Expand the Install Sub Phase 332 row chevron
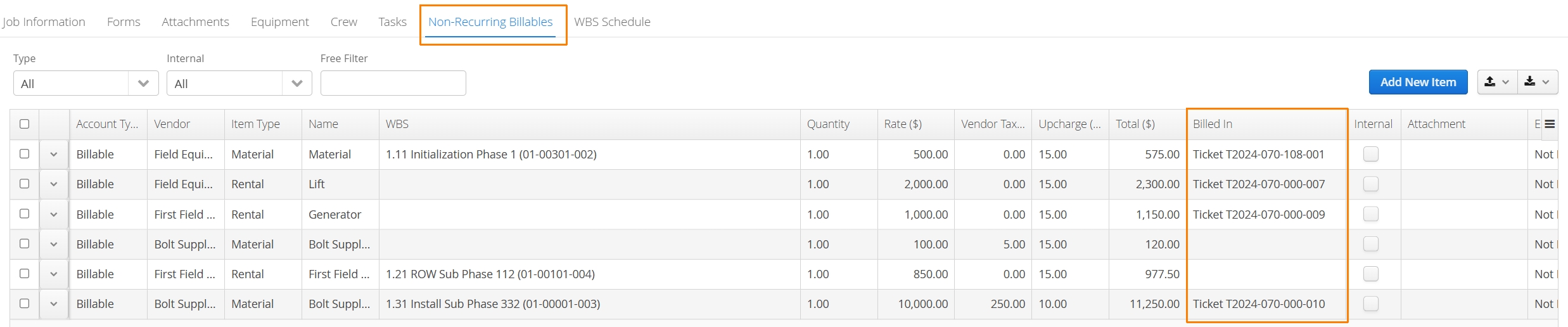Screen dimensions: 1568x327 point(54,304)
